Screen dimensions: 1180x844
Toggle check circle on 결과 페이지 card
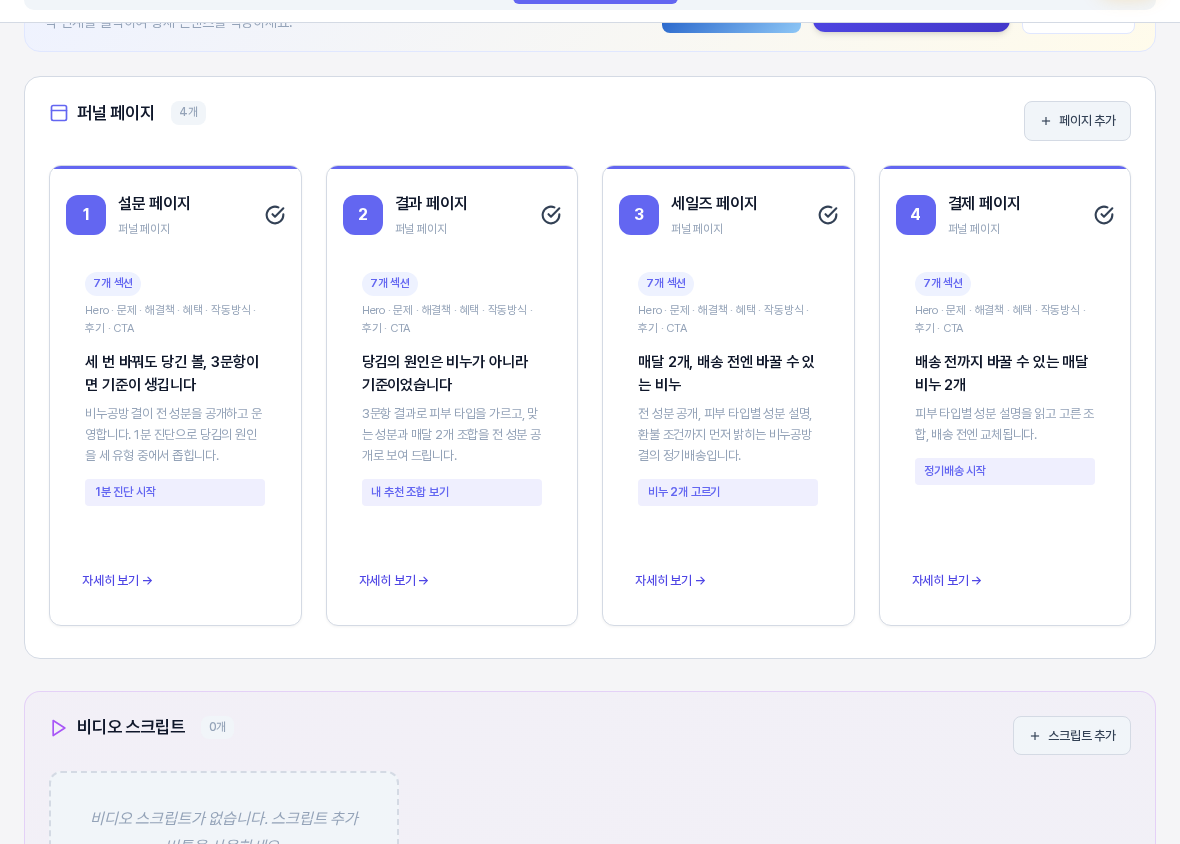pos(551,215)
